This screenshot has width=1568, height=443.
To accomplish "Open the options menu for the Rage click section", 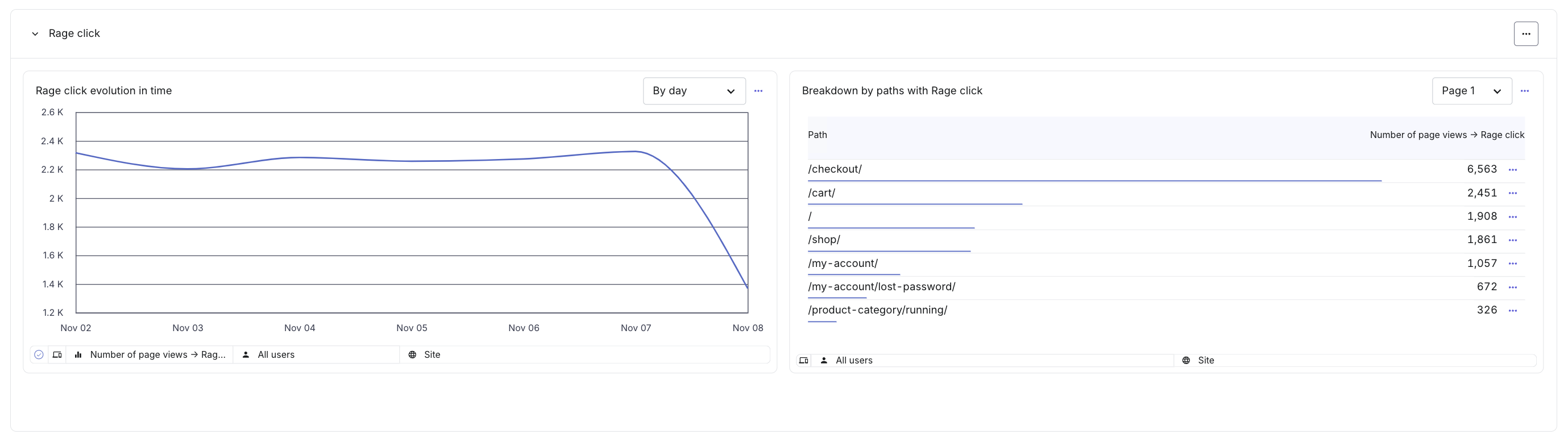I will (x=1525, y=34).
